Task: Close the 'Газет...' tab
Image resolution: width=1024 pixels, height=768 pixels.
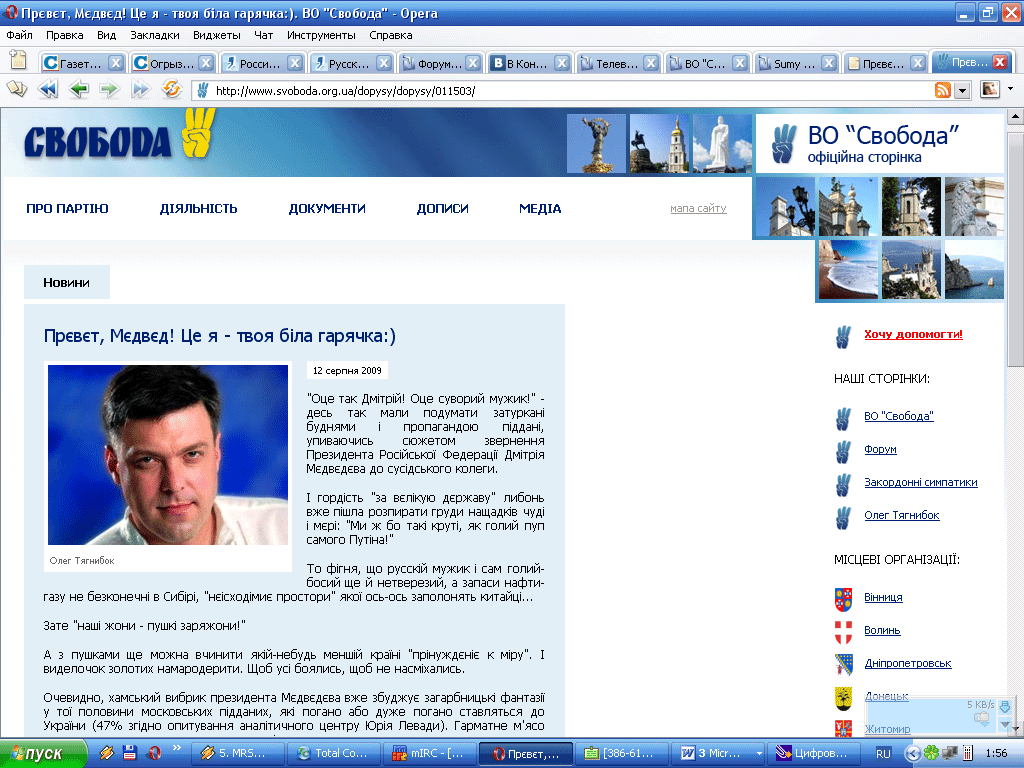Action: click(x=116, y=63)
